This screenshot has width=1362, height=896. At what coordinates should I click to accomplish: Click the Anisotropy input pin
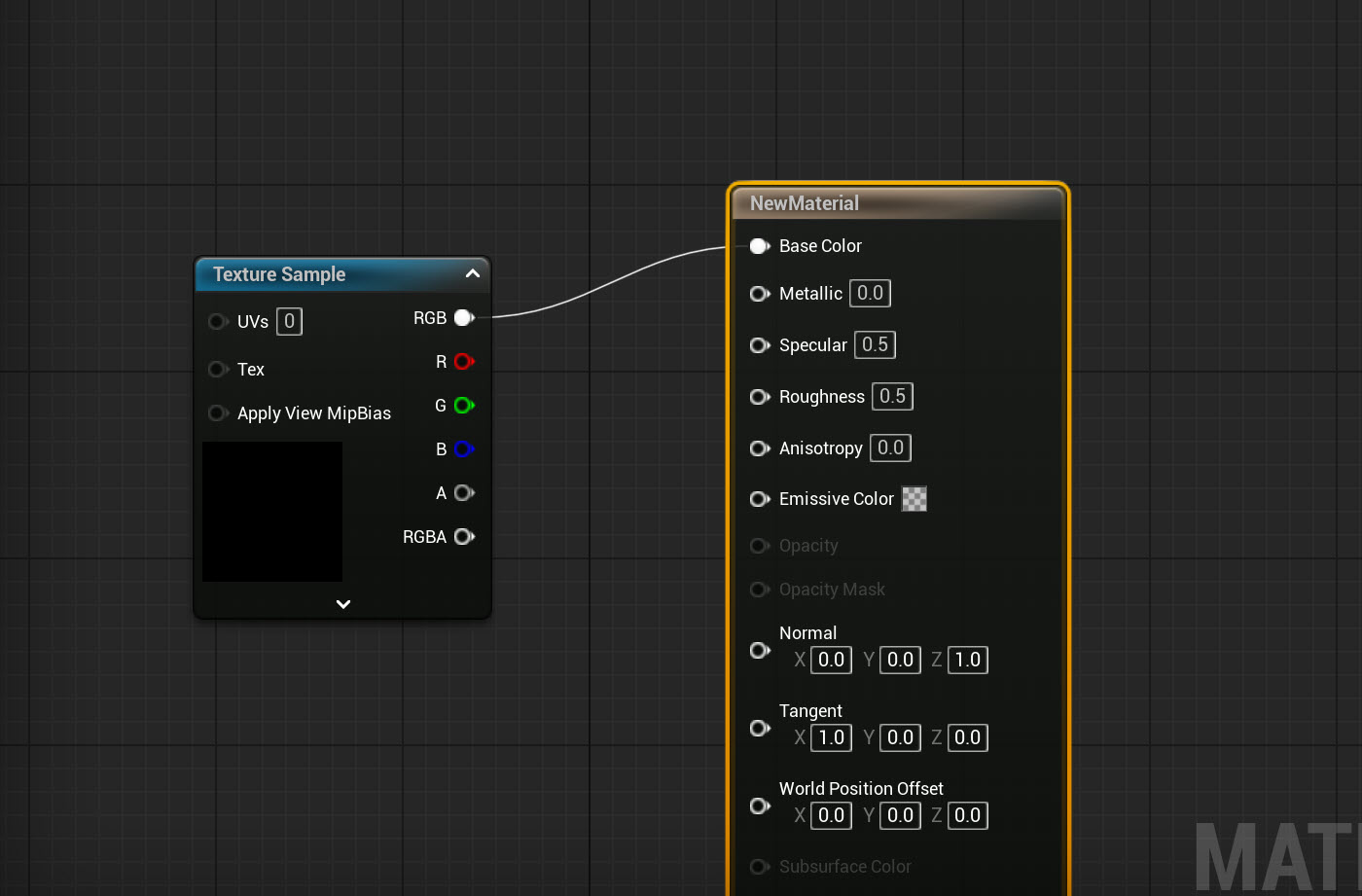coord(760,448)
